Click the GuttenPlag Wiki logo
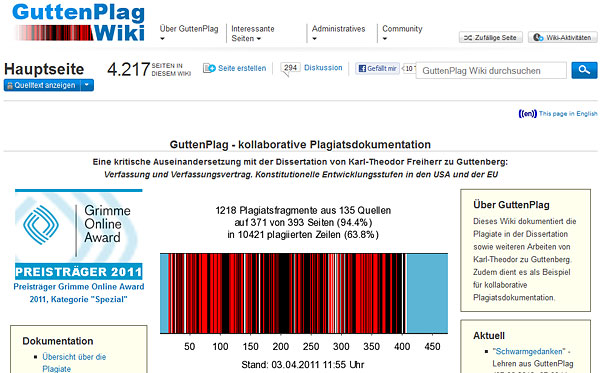The height and width of the screenshot is (373, 600). pos(79,22)
